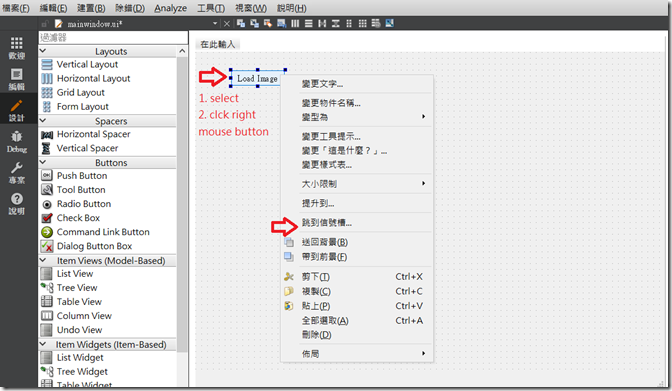Open the 編輯(E) menu

[53, 8]
